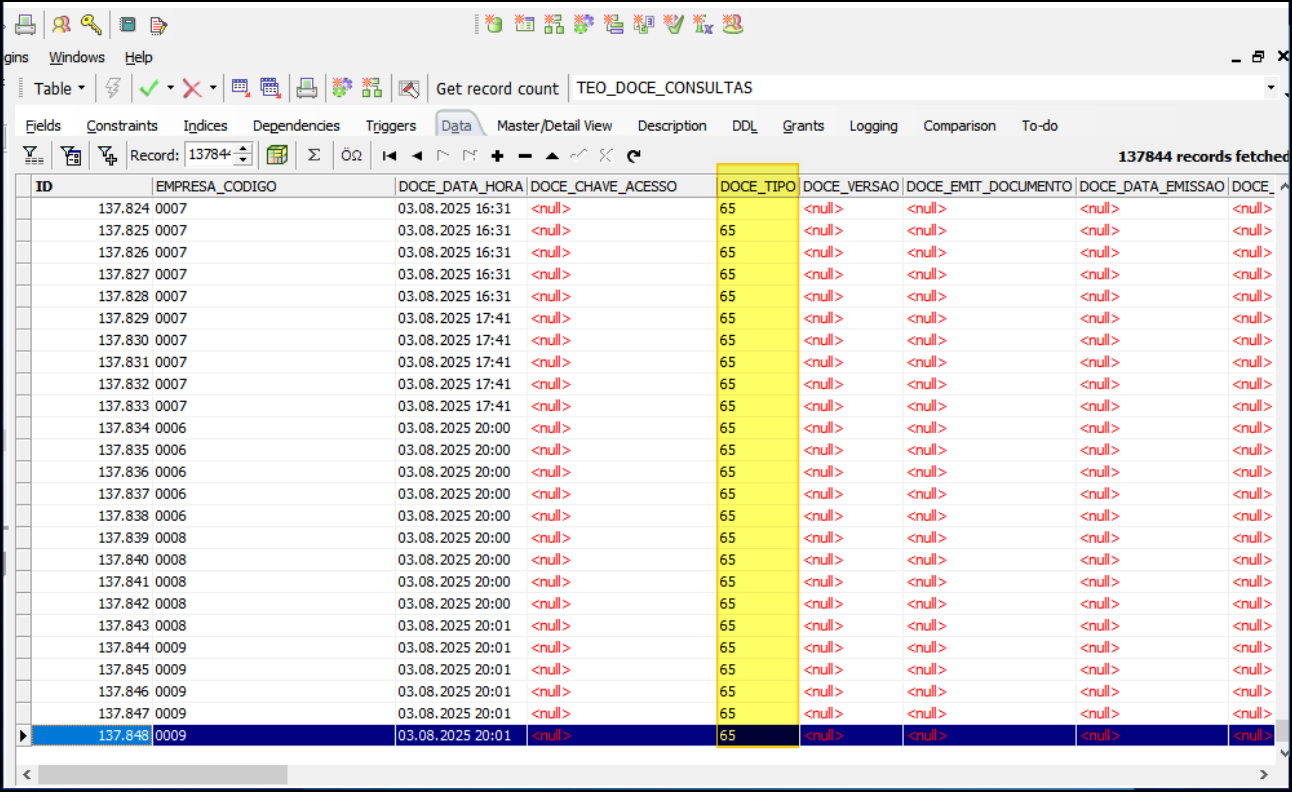Click the edit record up-triangle button
Image resolution: width=1292 pixels, height=792 pixels.
552,155
